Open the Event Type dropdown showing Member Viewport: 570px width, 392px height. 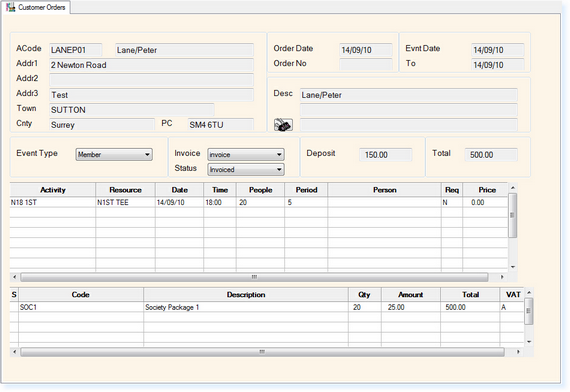(x=114, y=155)
